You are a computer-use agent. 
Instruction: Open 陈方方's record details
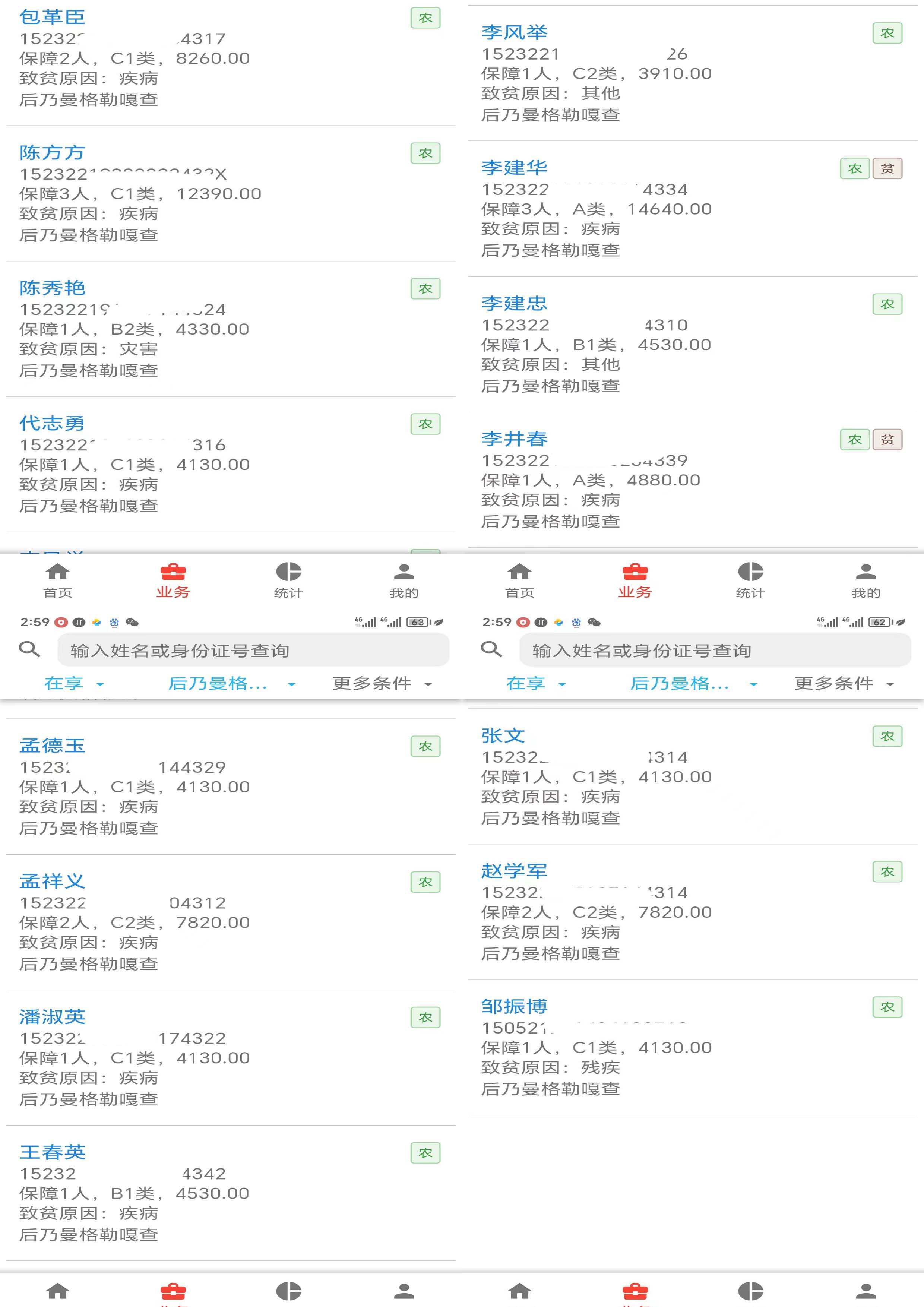(231, 193)
